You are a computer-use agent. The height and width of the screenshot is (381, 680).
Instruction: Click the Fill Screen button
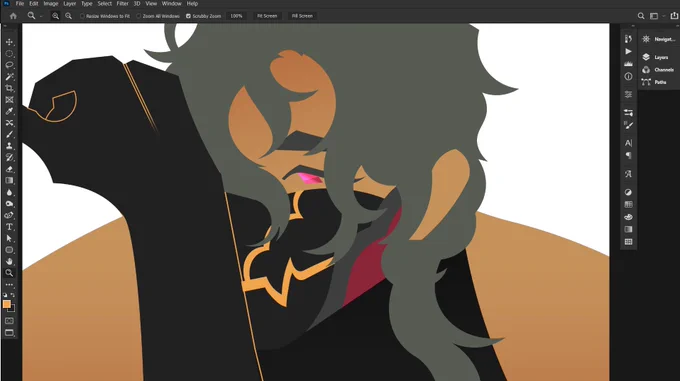[302, 16]
